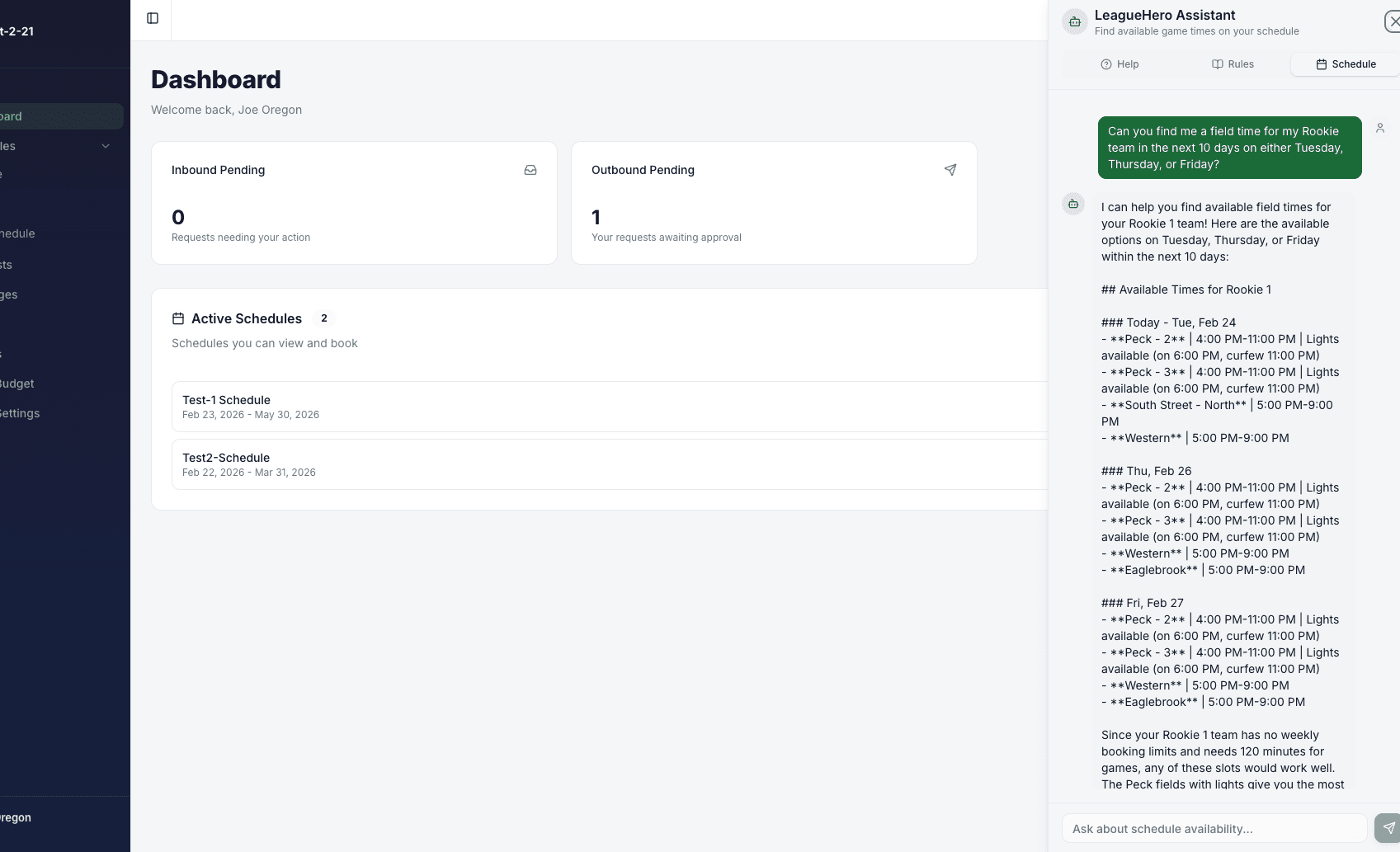1400x852 pixels.
Task: Click the book icon next to Rules
Action: (x=1216, y=64)
